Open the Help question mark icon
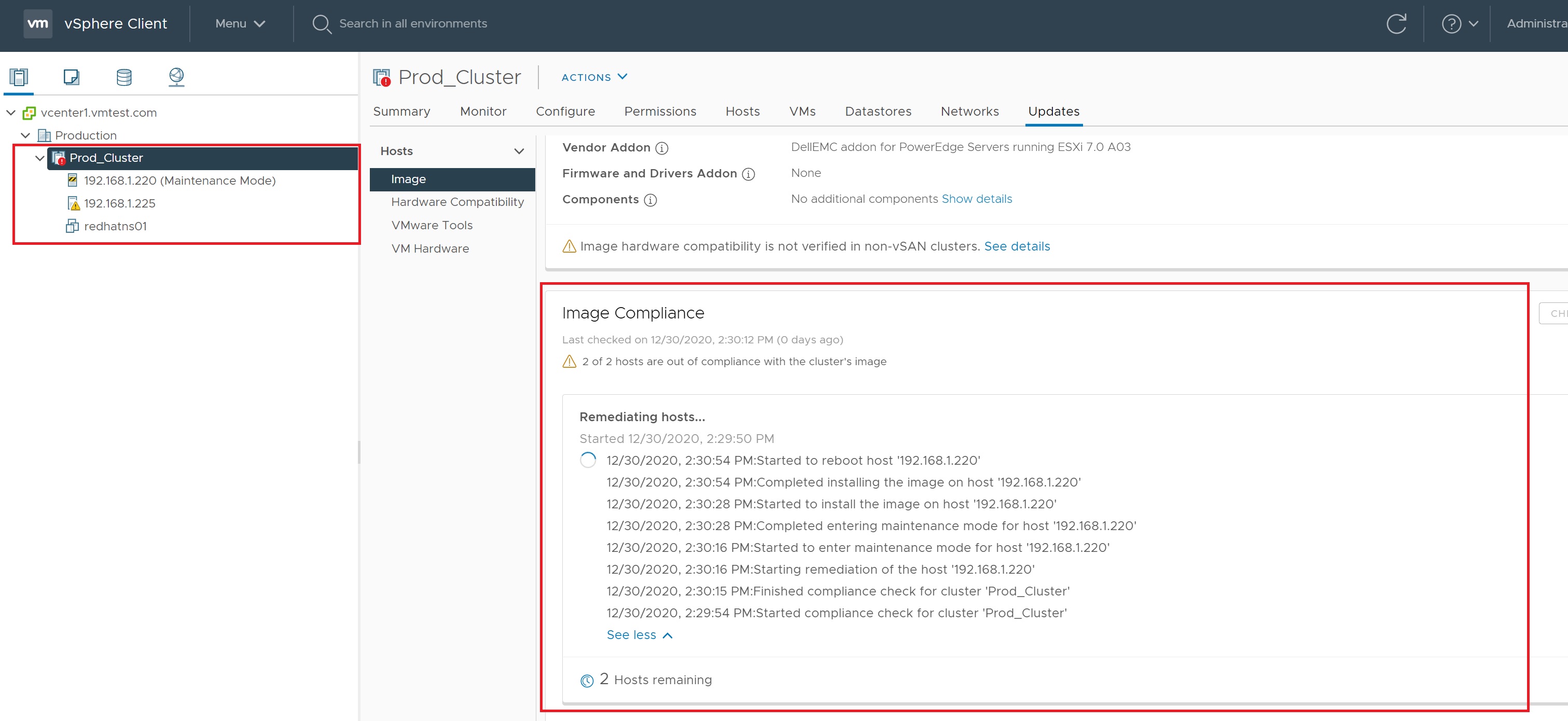 (x=1451, y=24)
